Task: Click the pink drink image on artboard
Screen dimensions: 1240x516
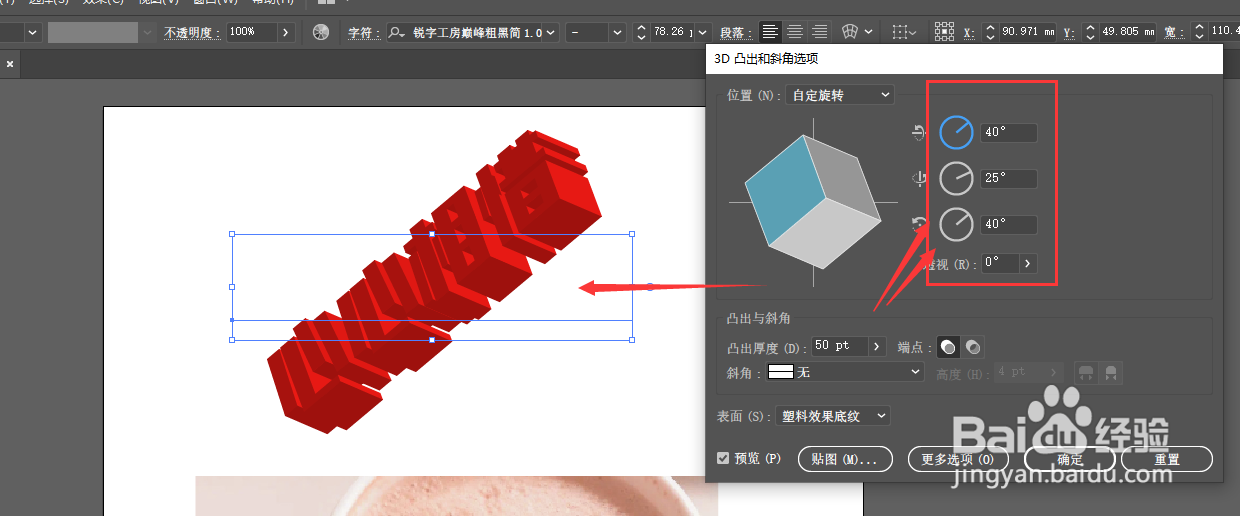Action: (x=457, y=495)
